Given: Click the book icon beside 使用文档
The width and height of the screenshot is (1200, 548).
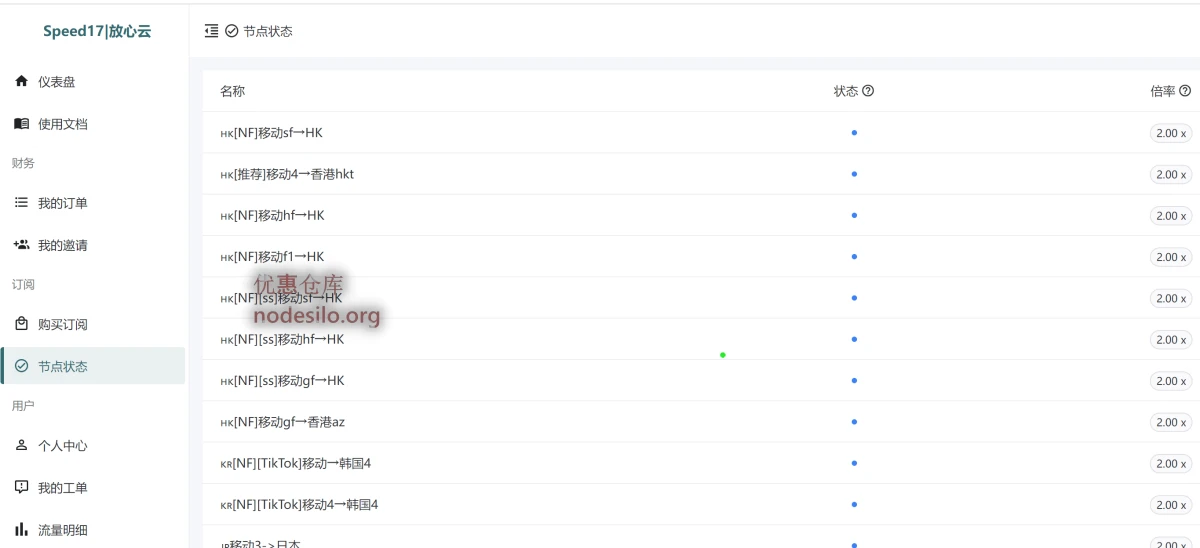Looking at the screenshot, I should 21,124.
